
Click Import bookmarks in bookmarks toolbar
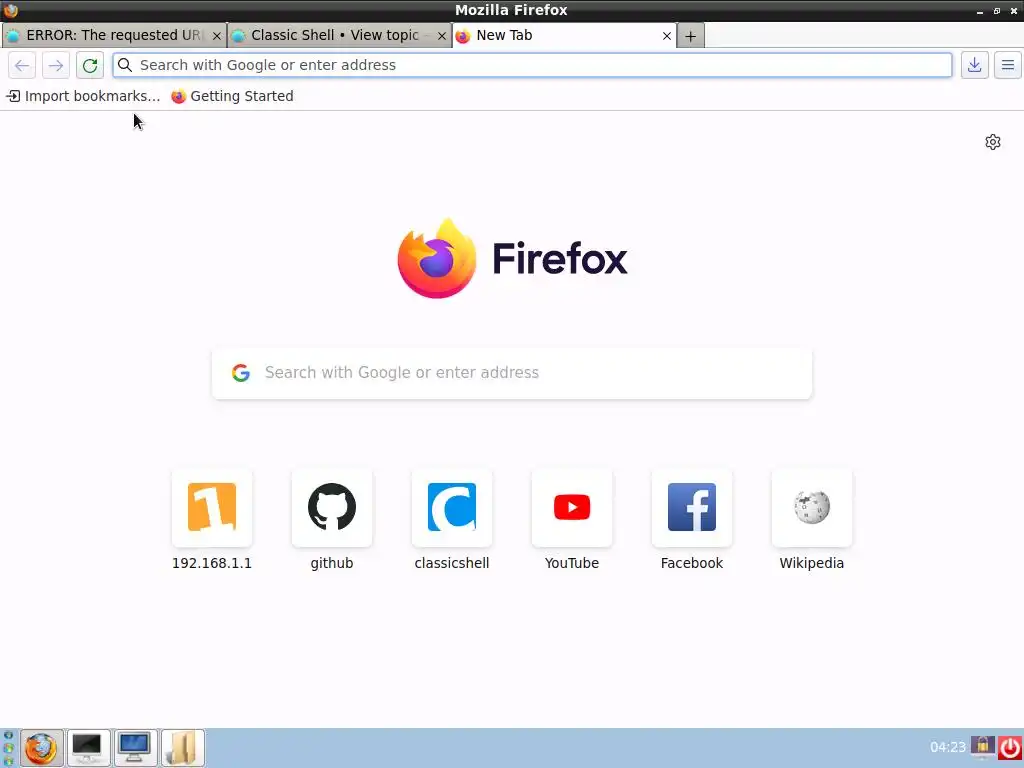coord(83,96)
